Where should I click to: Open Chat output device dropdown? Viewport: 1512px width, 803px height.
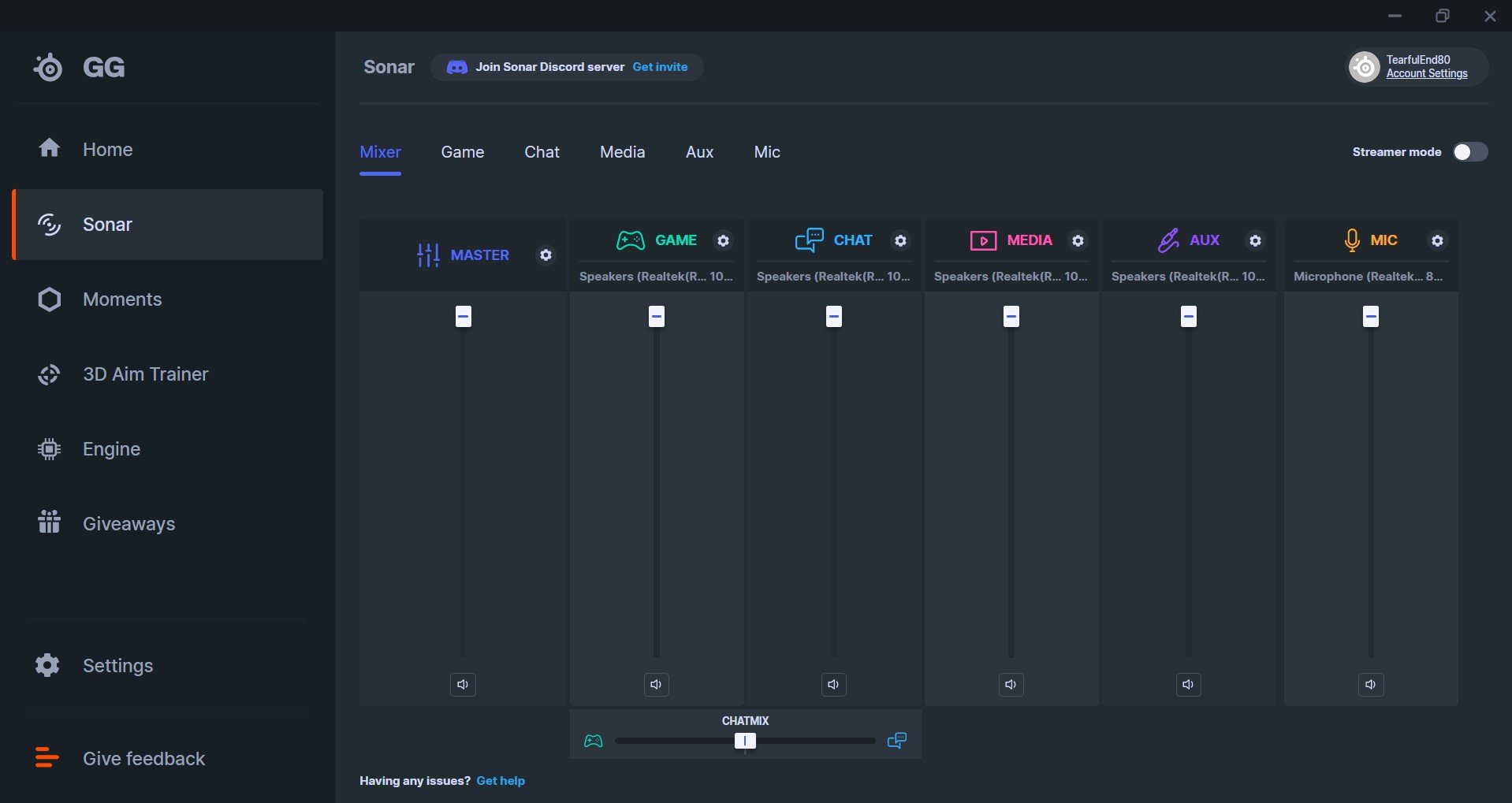click(x=833, y=277)
